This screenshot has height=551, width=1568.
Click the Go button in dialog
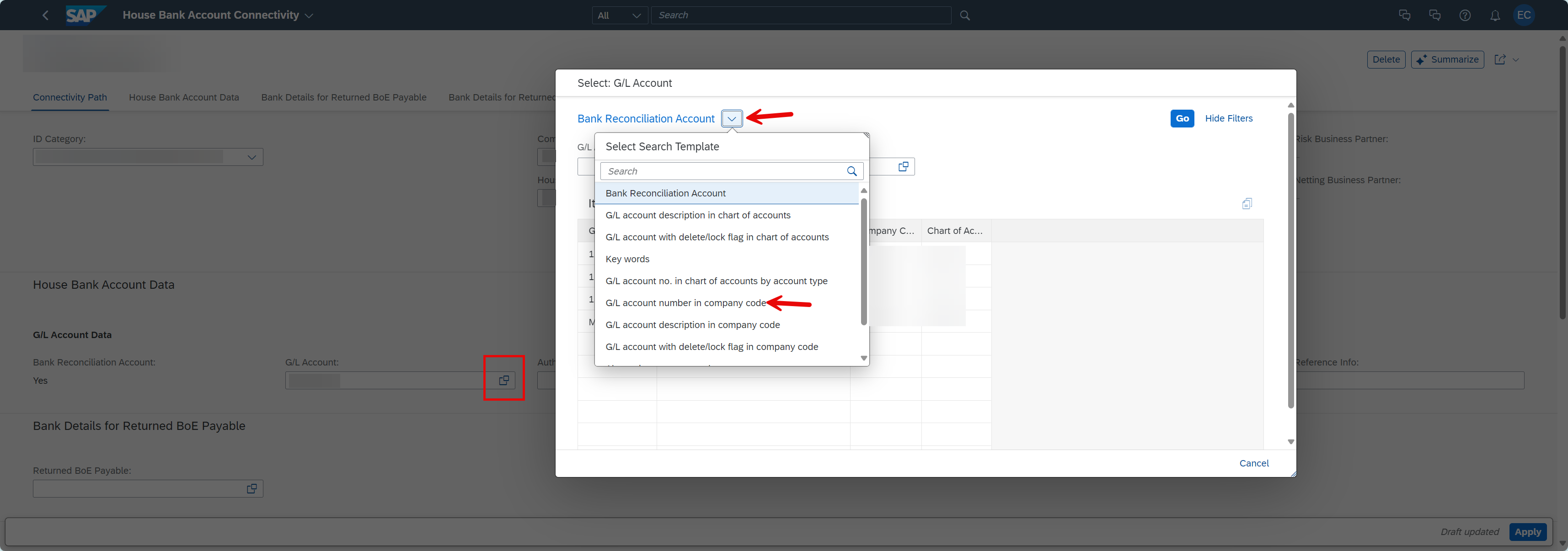click(1182, 118)
